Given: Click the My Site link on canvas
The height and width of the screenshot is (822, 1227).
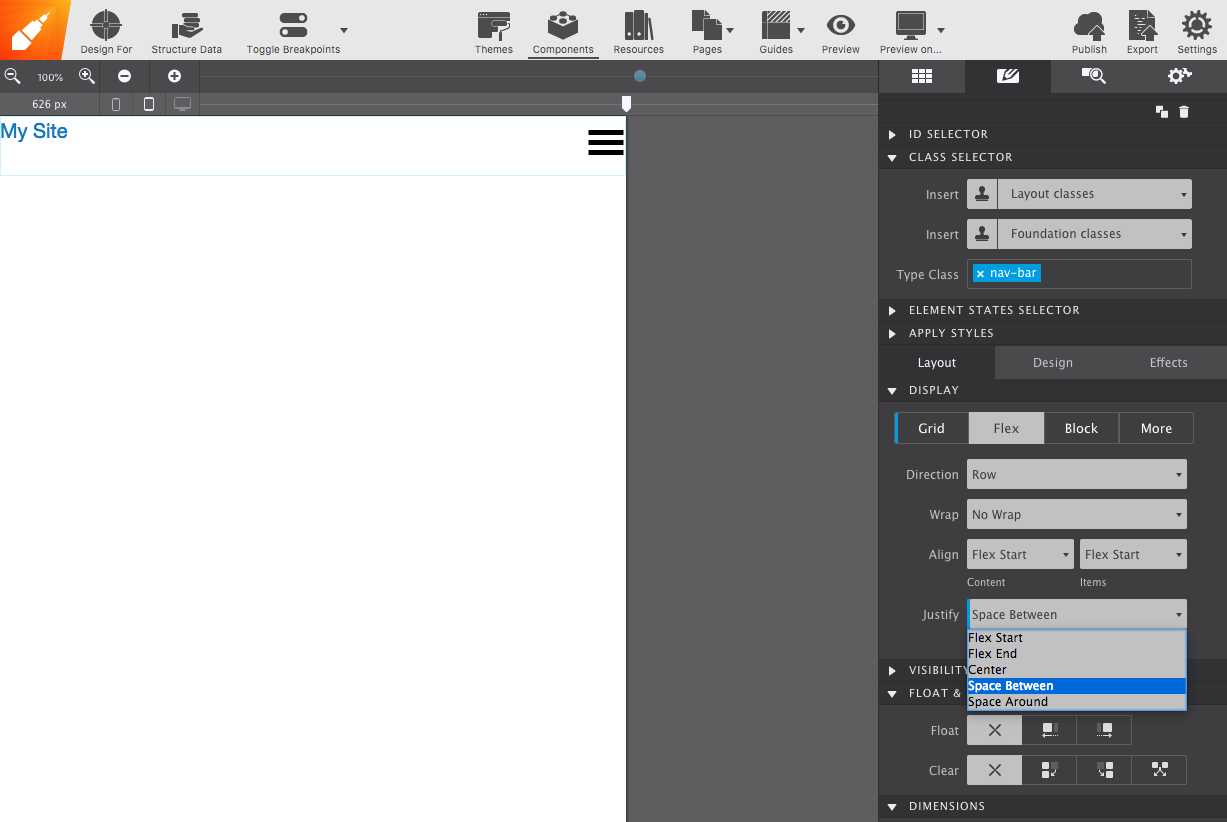Looking at the screenshot, I should pos(34,131).
